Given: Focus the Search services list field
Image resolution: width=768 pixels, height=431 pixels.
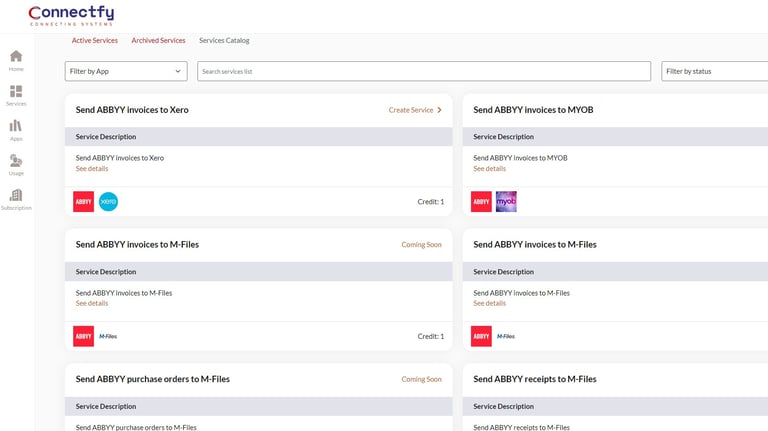Looking at the screenshot, I should pyautogui.click(x=424, y=72).
